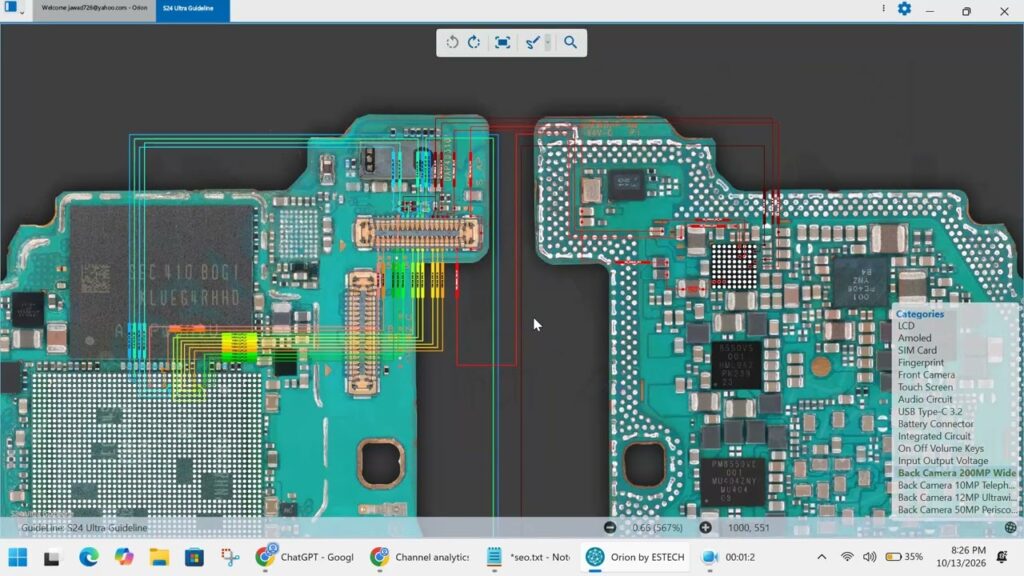Select the LCD category
The width and height of the screenshot is (1024, 576).
(x=906, y=326)
